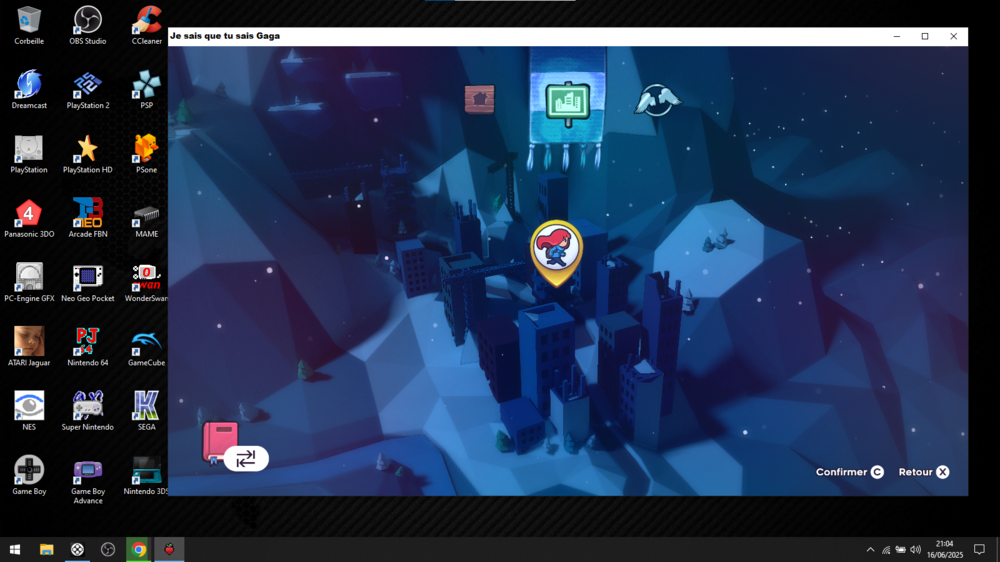This screenshot has width=1000, height=562.
Task: Click the brick house Prologue icon
Action: click(480, 99)
